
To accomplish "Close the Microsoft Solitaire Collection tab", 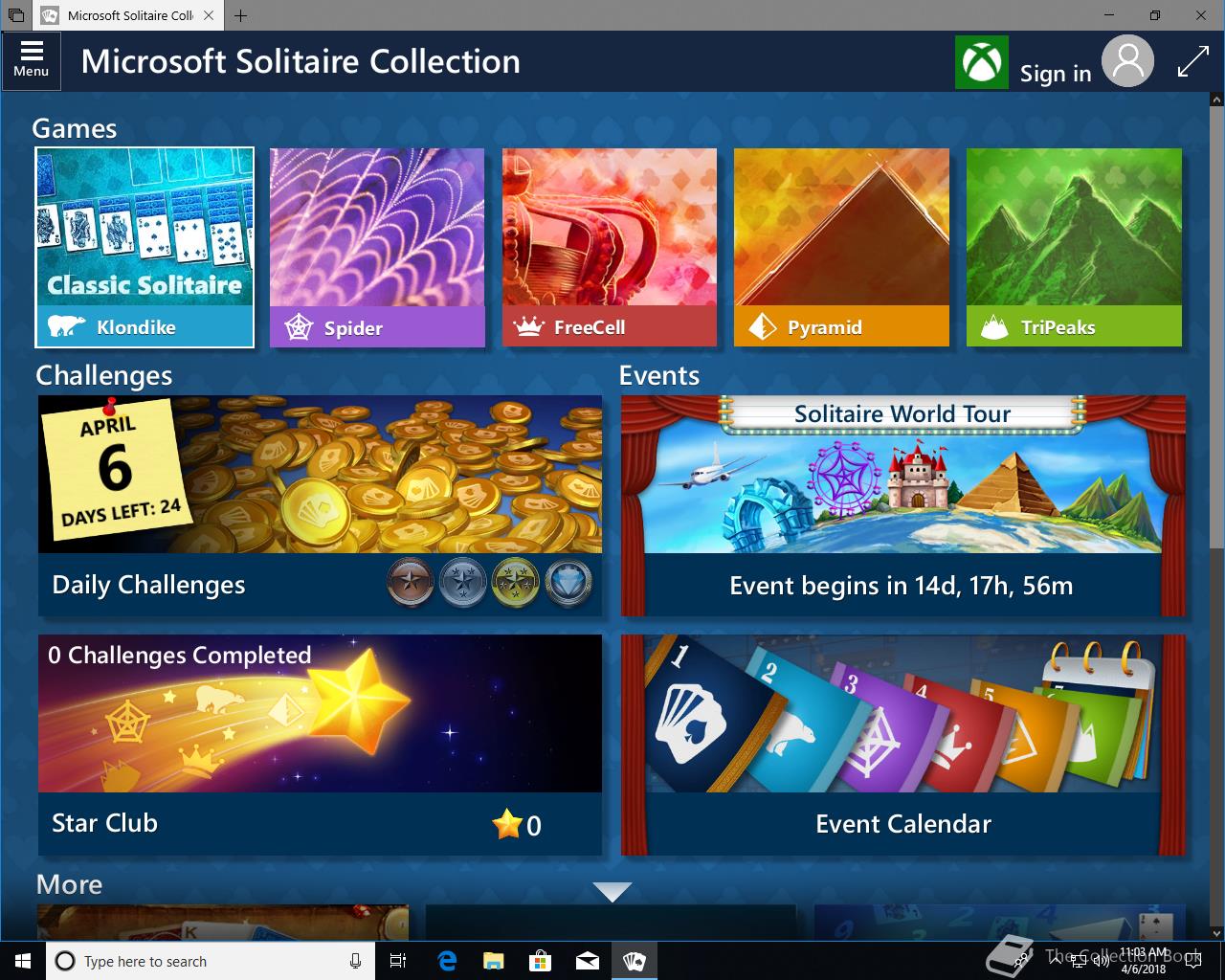I will tap(209, 15).
